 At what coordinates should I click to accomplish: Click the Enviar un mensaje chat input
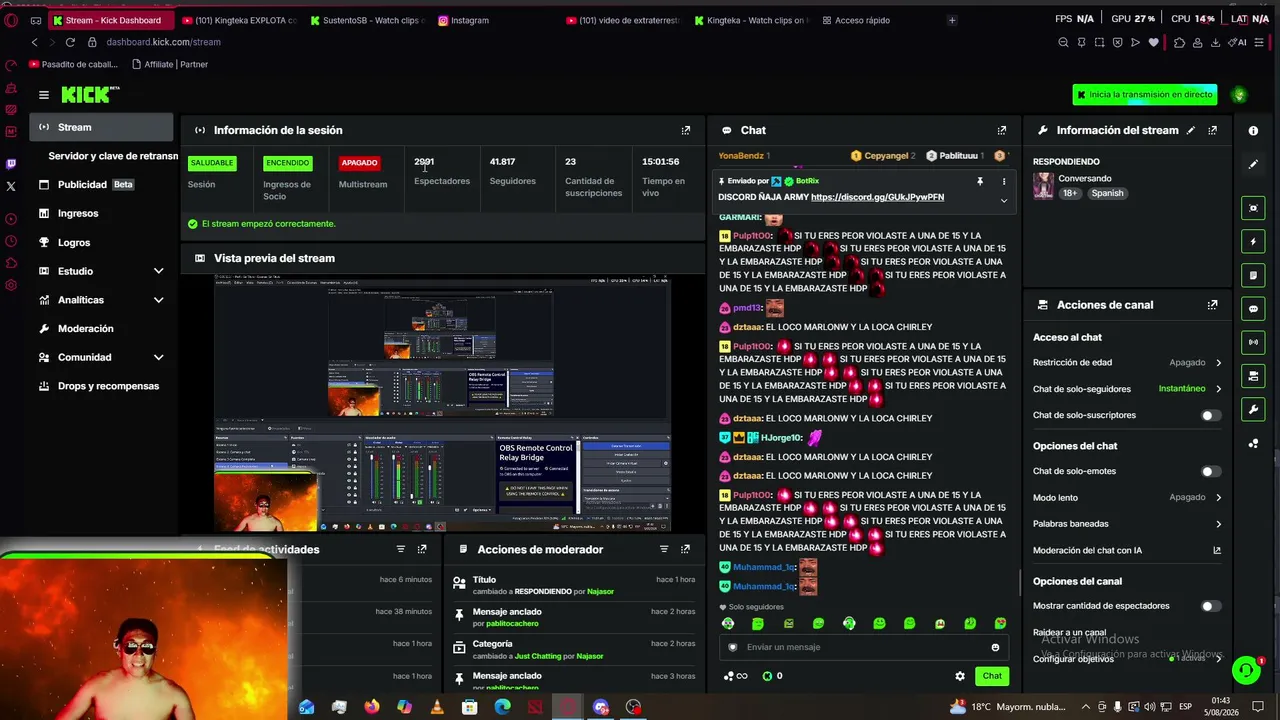(x=863, y=647)
